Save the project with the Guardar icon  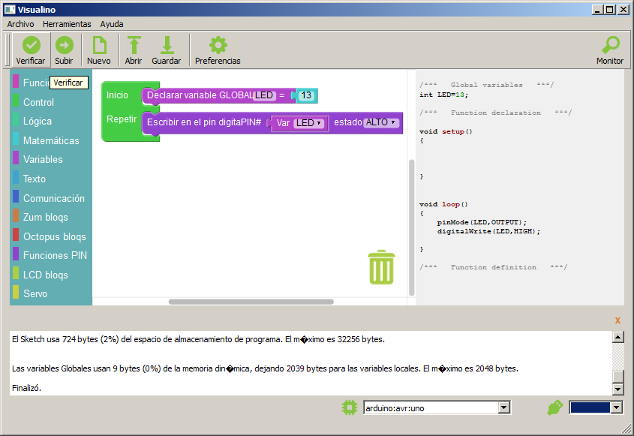pyautogui.click(x=167, y=45)
